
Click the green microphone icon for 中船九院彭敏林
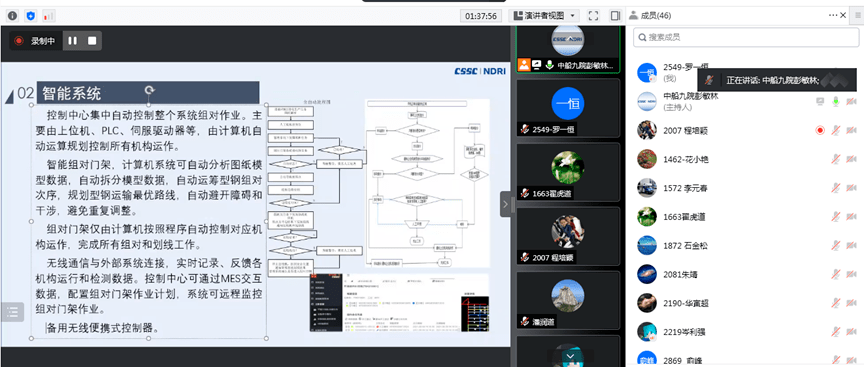tap(836, 101)
